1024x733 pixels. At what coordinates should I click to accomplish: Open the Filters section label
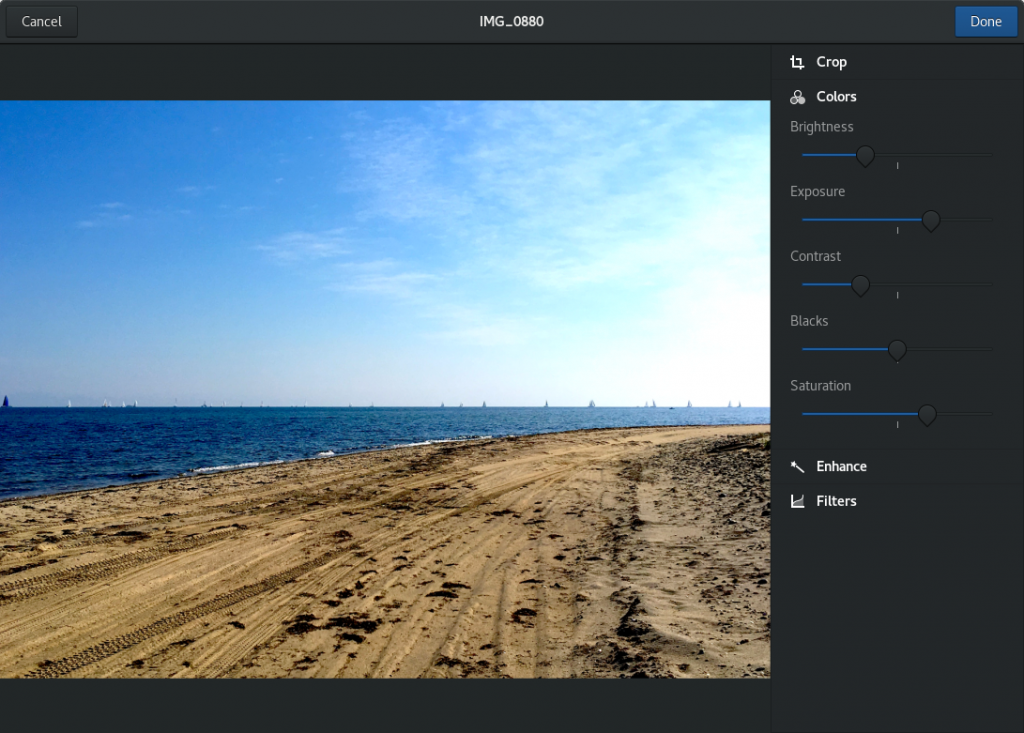click(x=836, y=501)
